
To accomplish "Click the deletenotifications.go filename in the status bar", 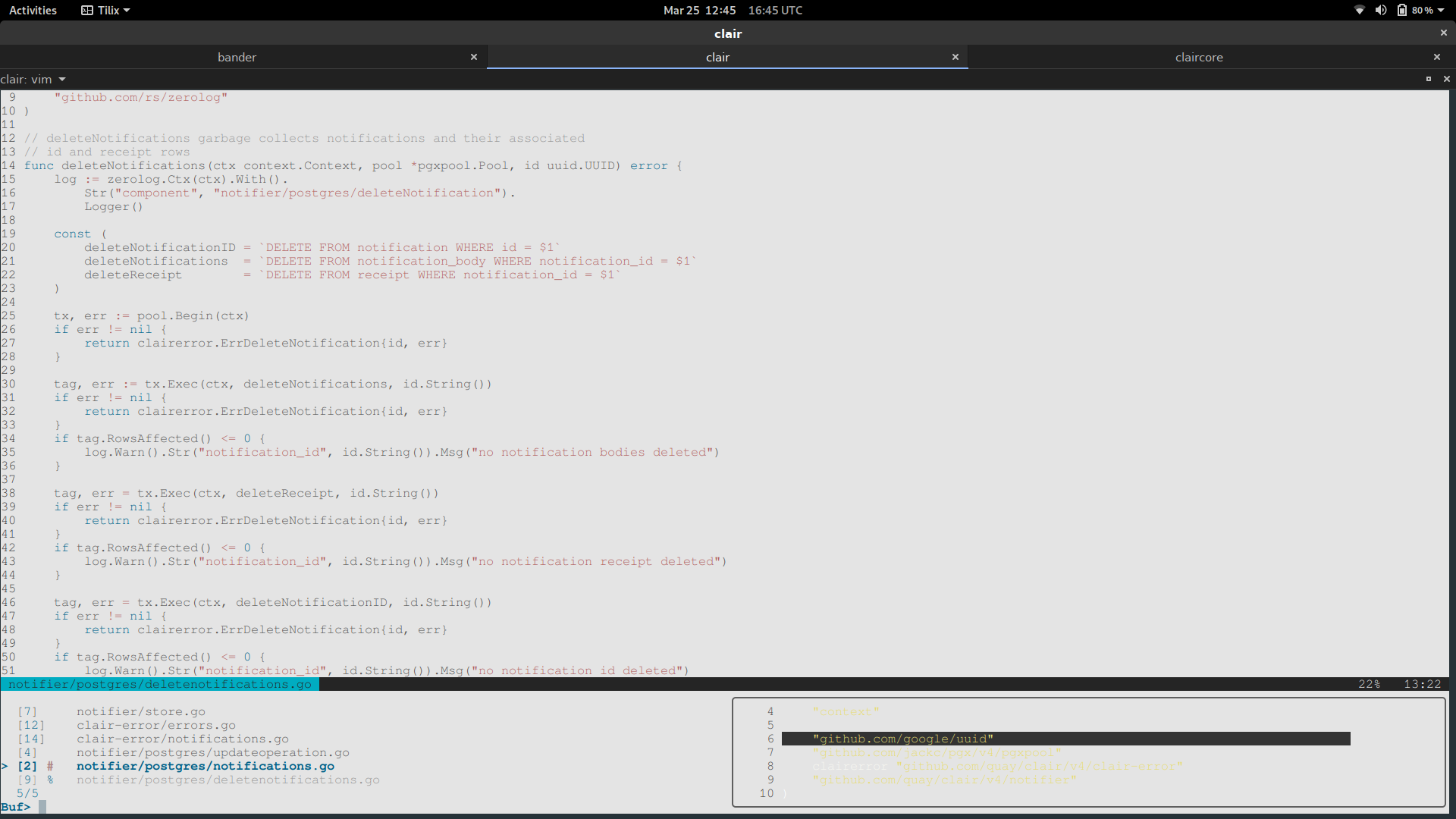I will tap(159, 684).
